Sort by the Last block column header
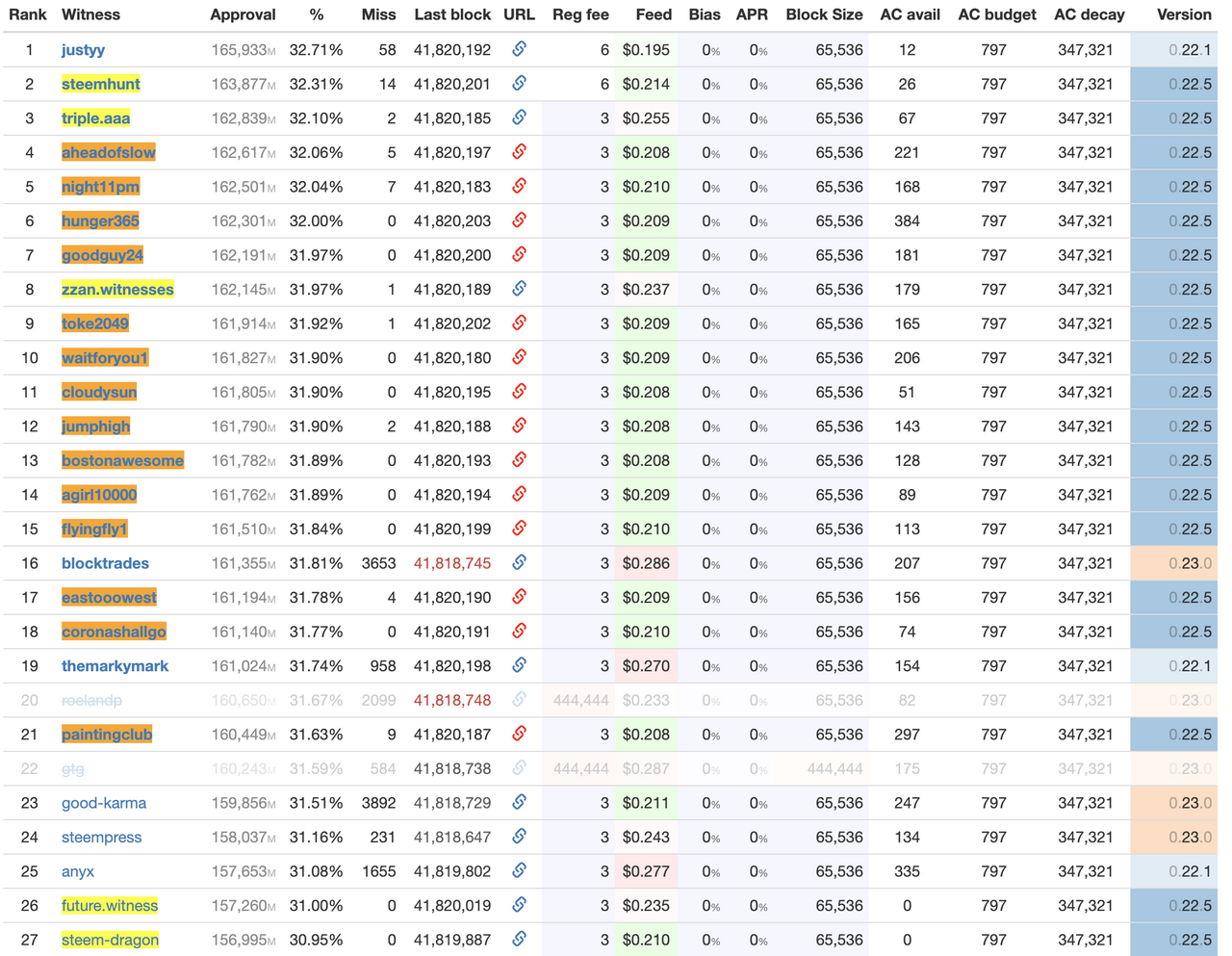This screenshot has height=956, width=1232. point(452,14)
